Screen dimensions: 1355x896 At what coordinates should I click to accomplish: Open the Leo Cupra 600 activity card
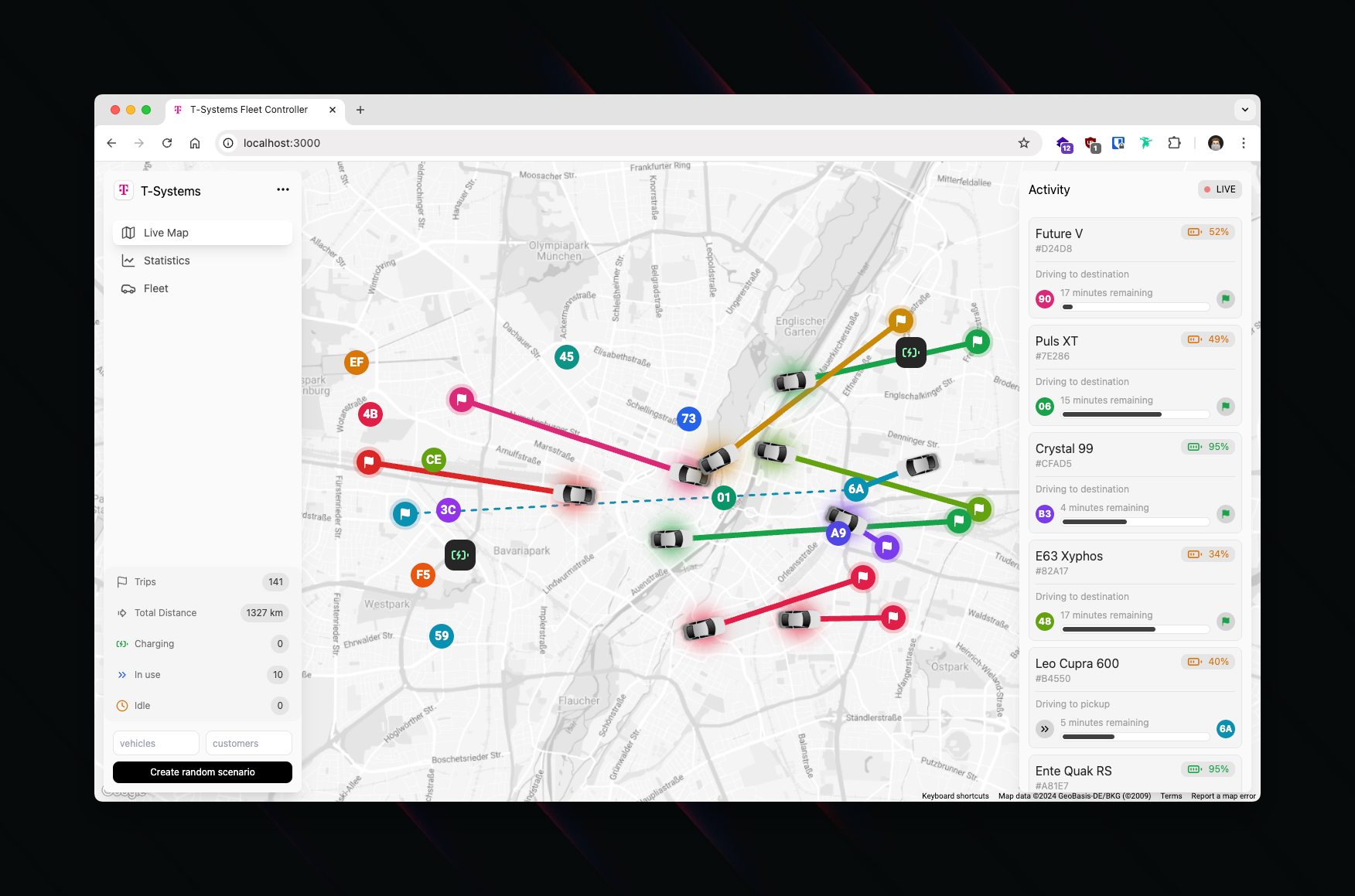(1135, 697)
